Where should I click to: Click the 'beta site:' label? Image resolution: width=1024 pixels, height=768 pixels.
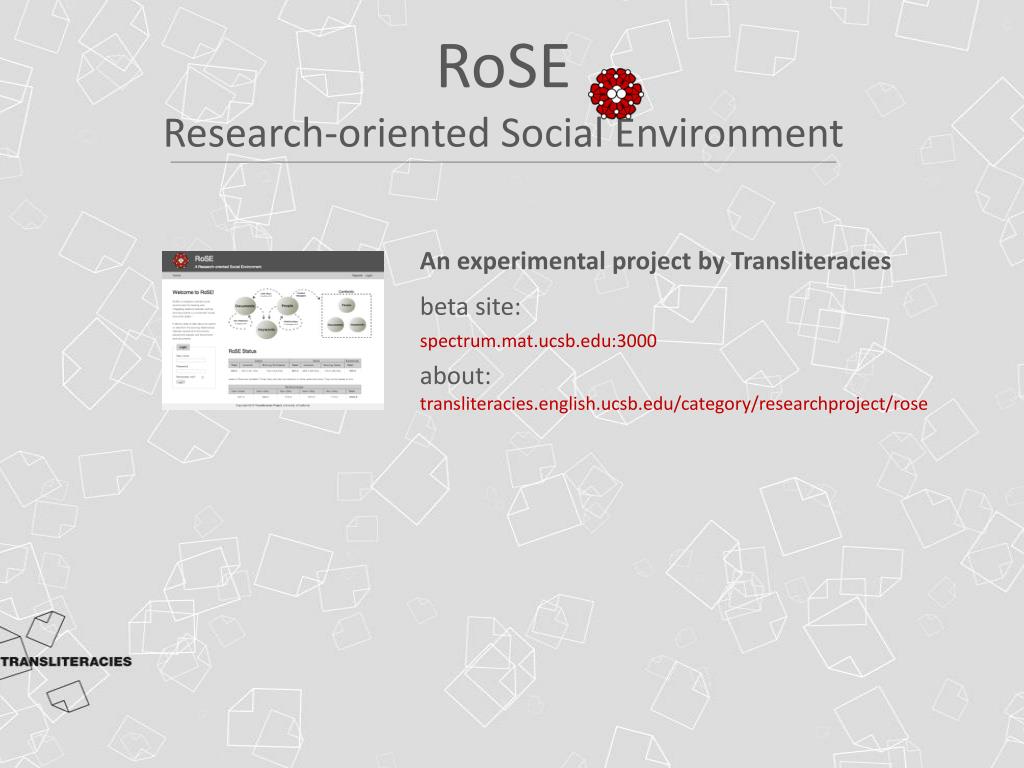(470, 306)
